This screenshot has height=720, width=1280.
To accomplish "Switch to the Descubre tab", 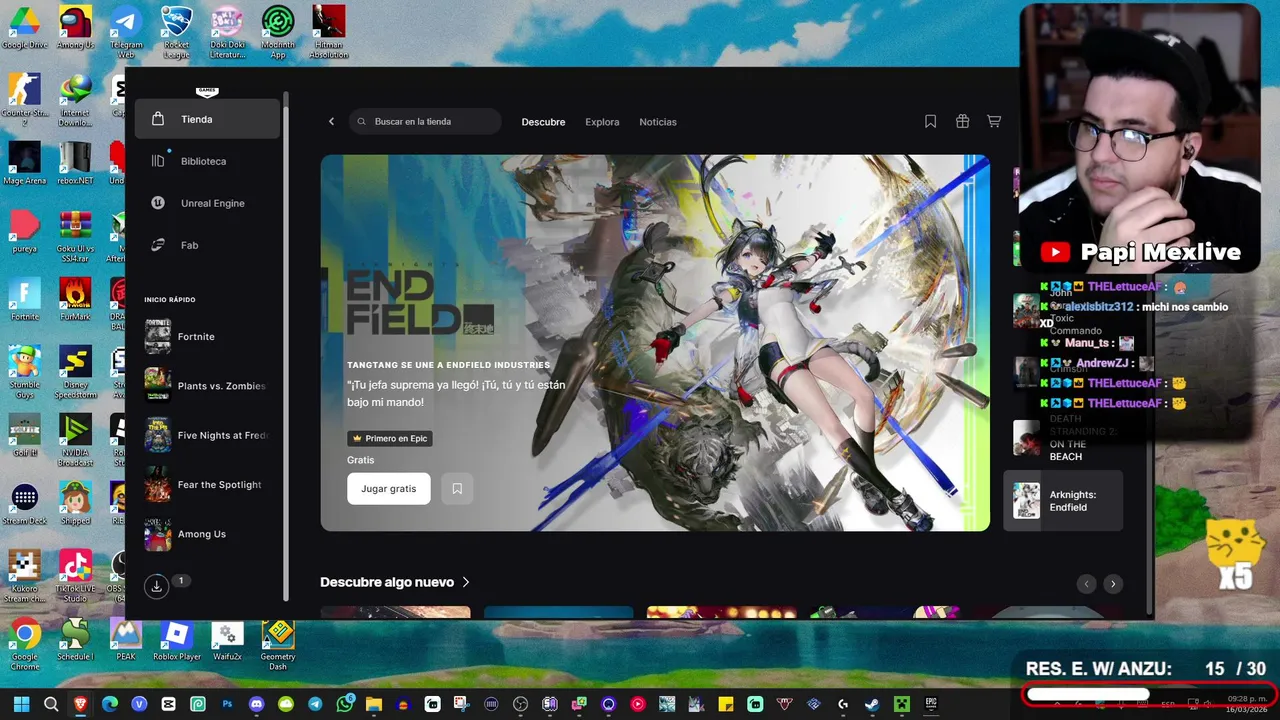I will pyautogui.click(x=543, y=122).
